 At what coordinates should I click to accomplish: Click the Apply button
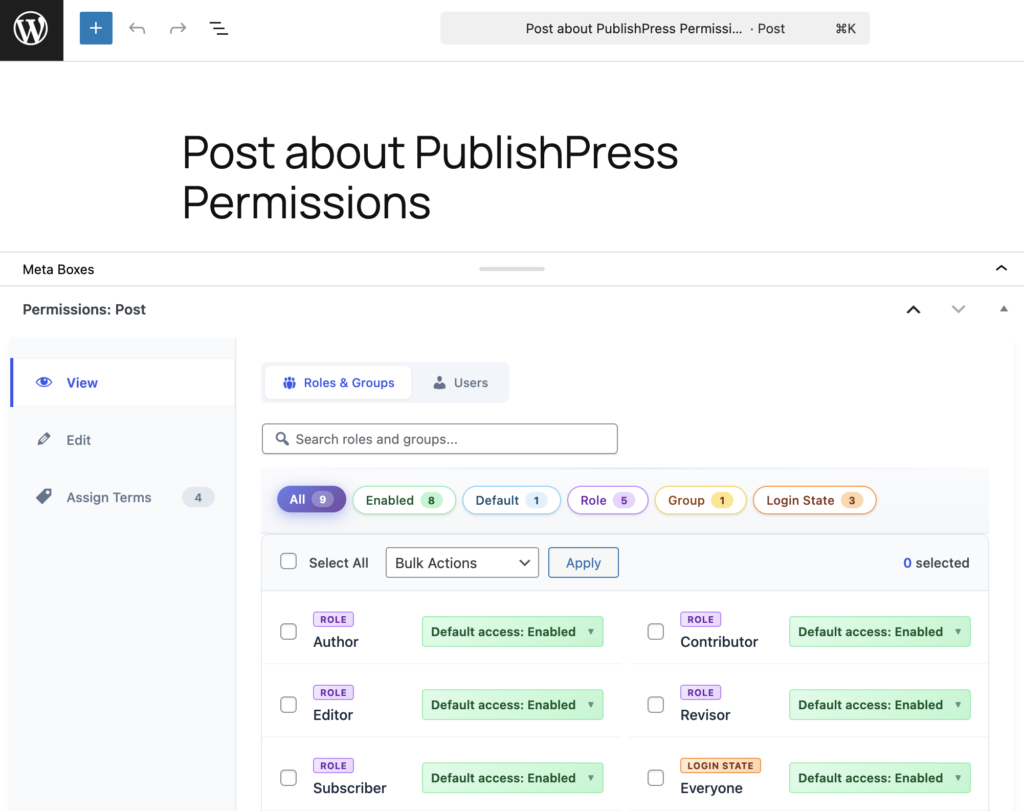click(583, 563)
